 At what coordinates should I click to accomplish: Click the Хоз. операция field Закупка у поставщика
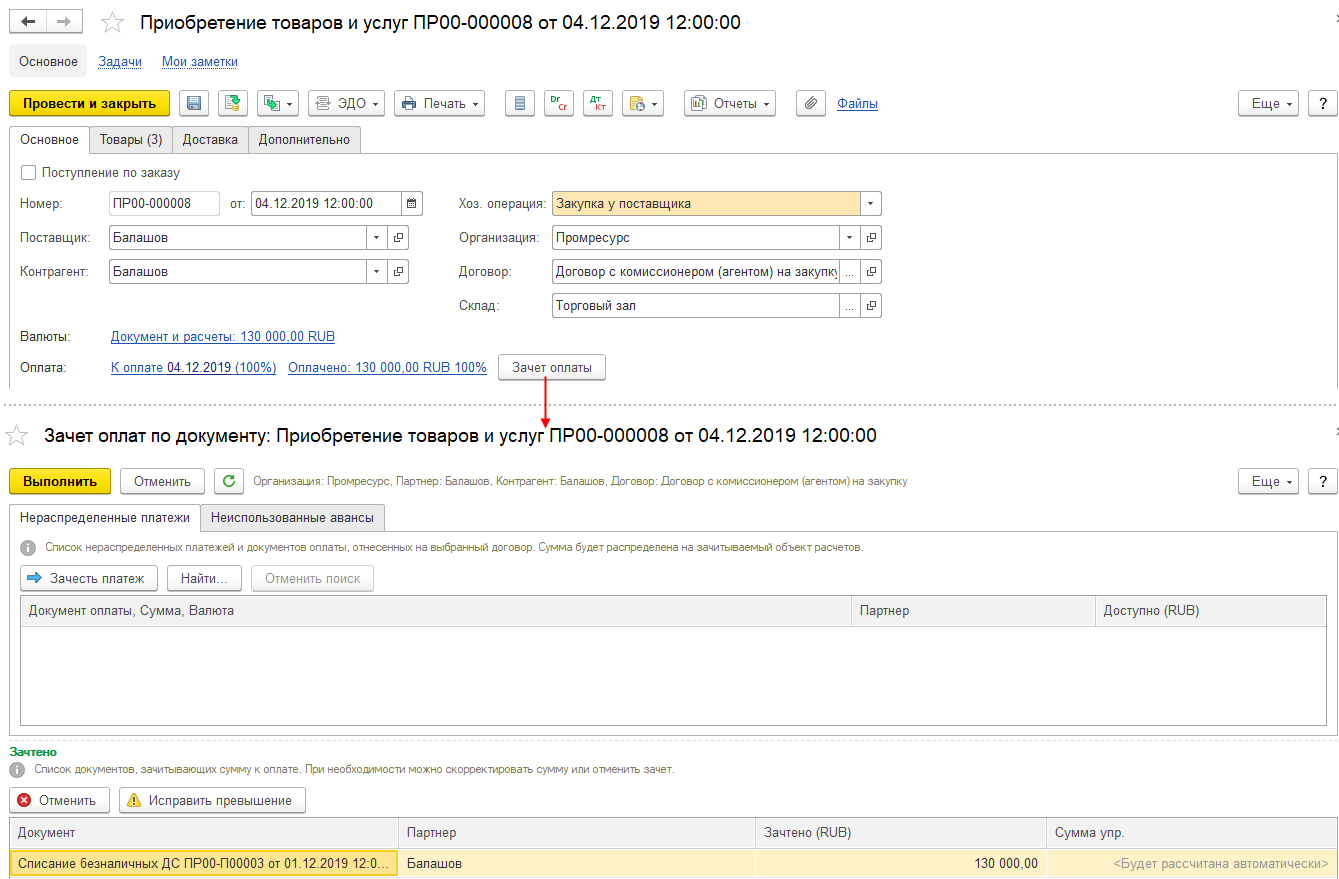(x=706, y=203)
